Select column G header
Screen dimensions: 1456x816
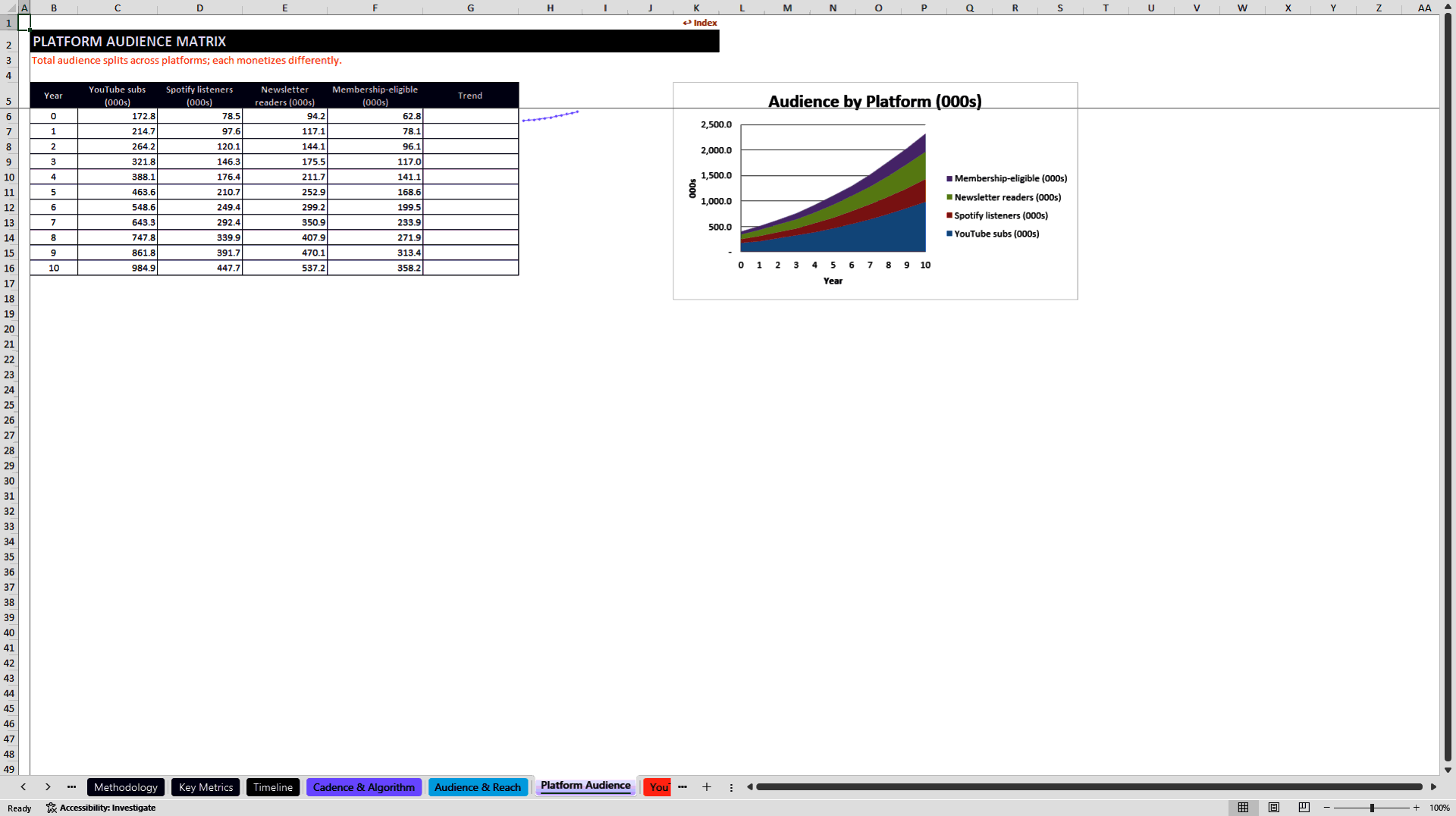coord(471,8)
